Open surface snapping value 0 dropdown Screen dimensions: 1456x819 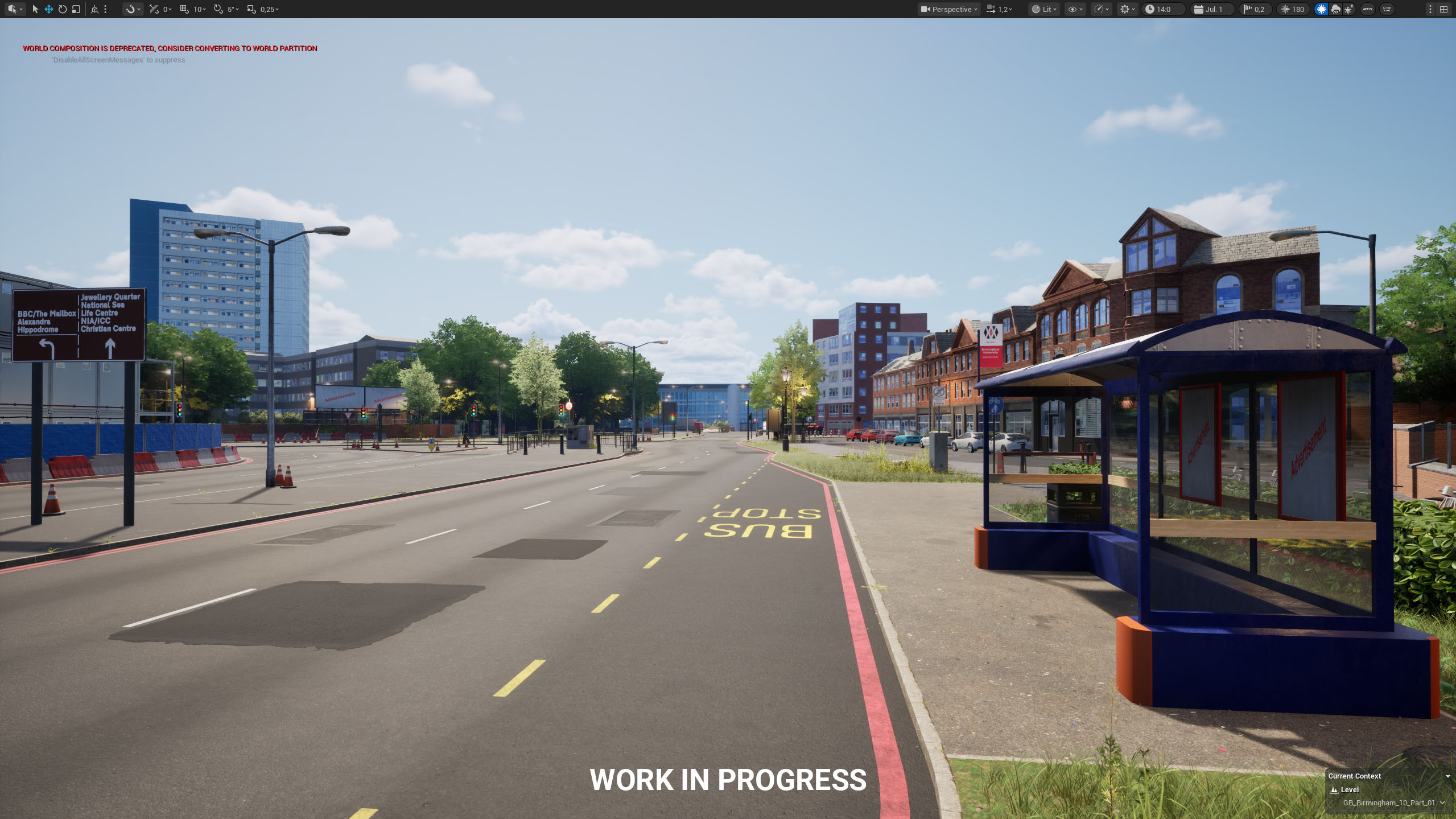click(x=167, y=9)
